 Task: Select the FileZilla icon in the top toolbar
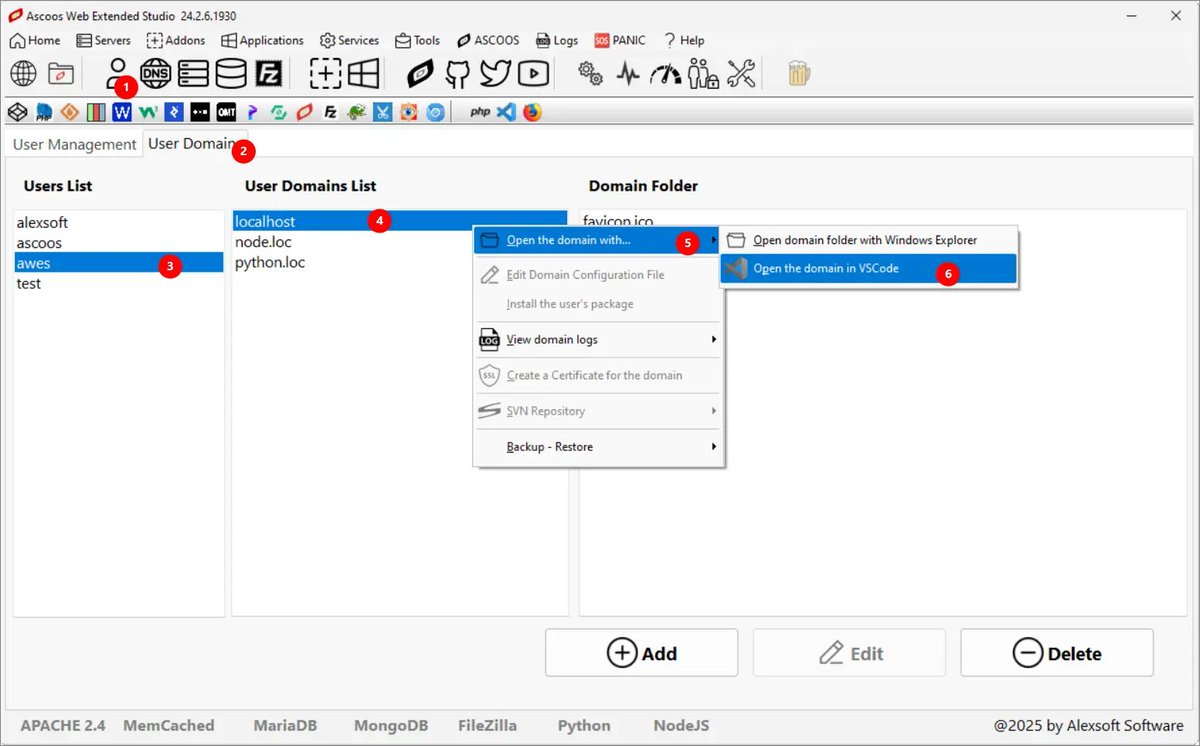(x=270, y=73)
